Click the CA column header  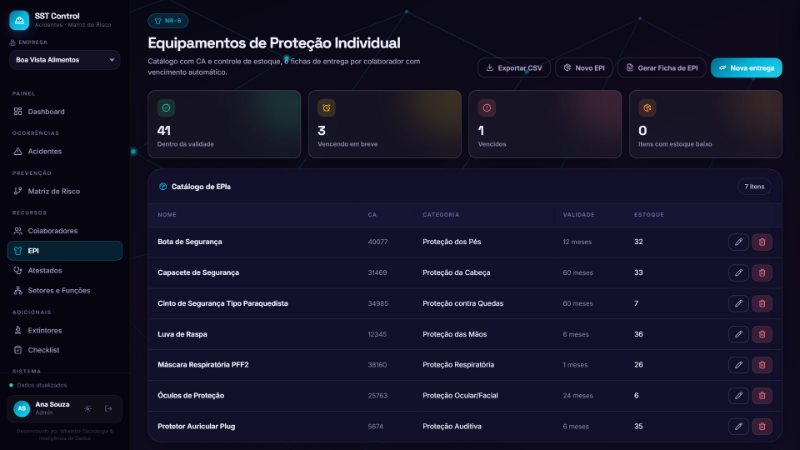click(372, 215)
